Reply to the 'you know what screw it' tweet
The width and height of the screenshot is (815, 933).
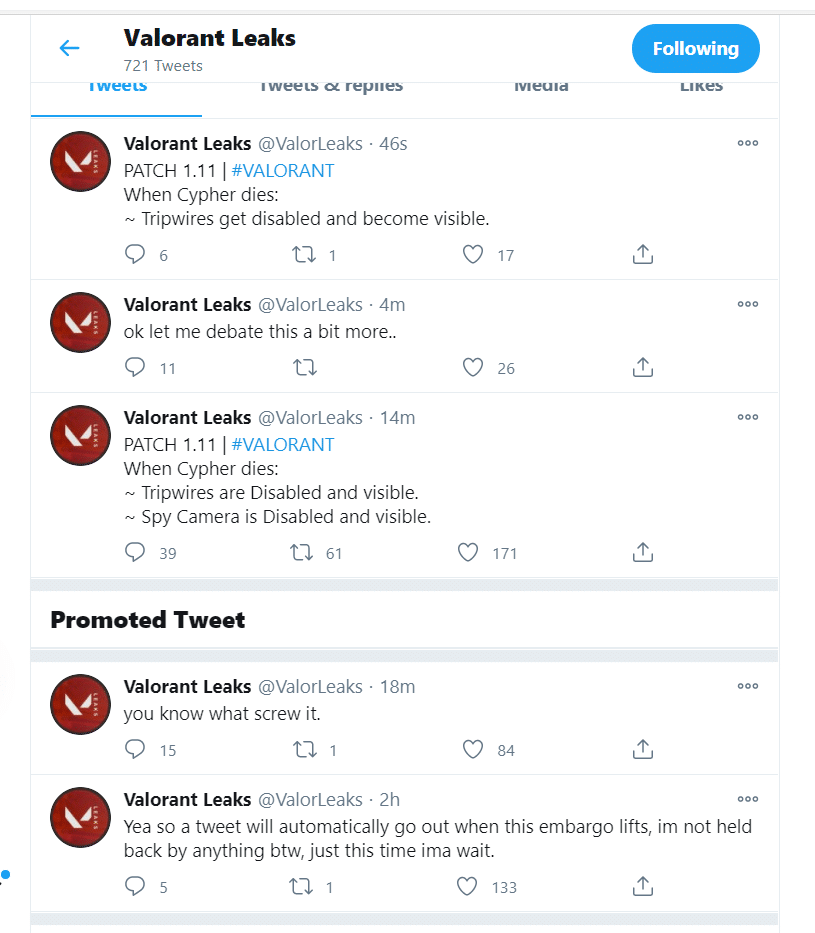pyautogui.click(x=135, y=749)
